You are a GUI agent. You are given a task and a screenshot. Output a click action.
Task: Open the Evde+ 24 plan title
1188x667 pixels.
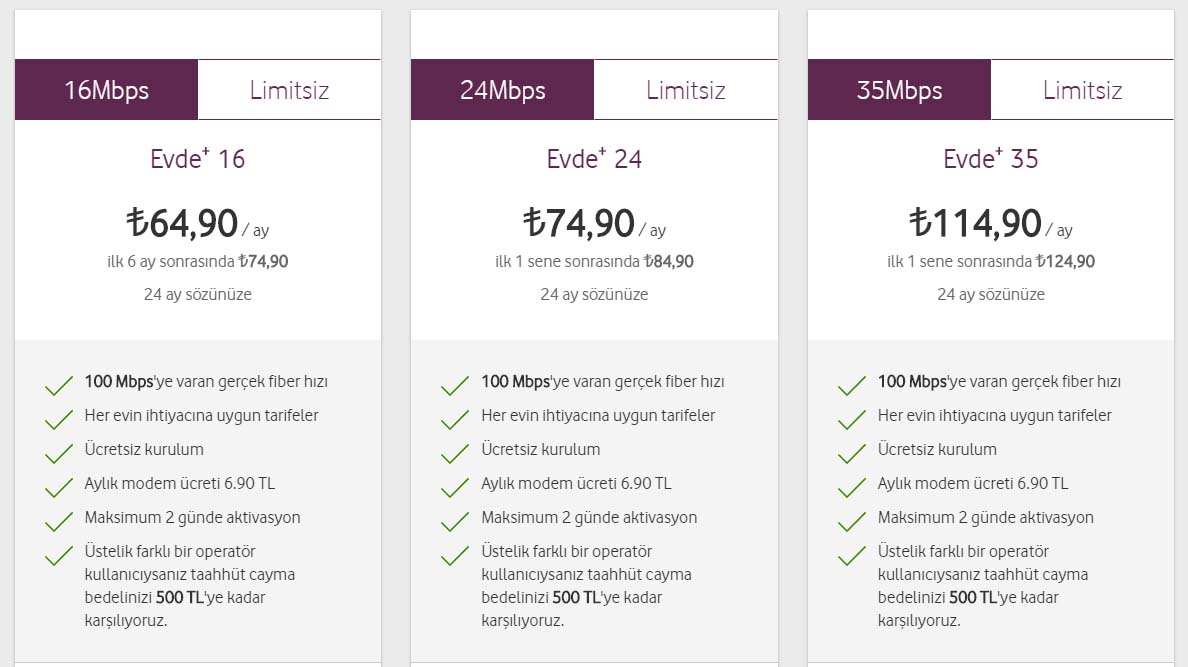point(594,158)
